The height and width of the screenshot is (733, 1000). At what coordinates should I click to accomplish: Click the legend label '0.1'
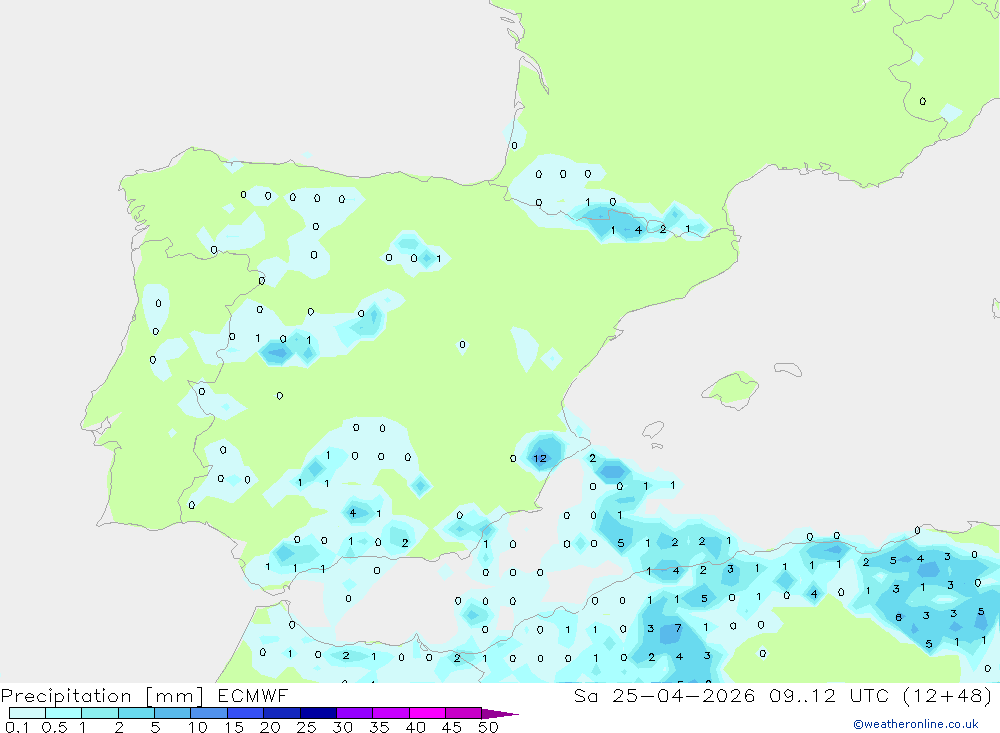(17, 727)
